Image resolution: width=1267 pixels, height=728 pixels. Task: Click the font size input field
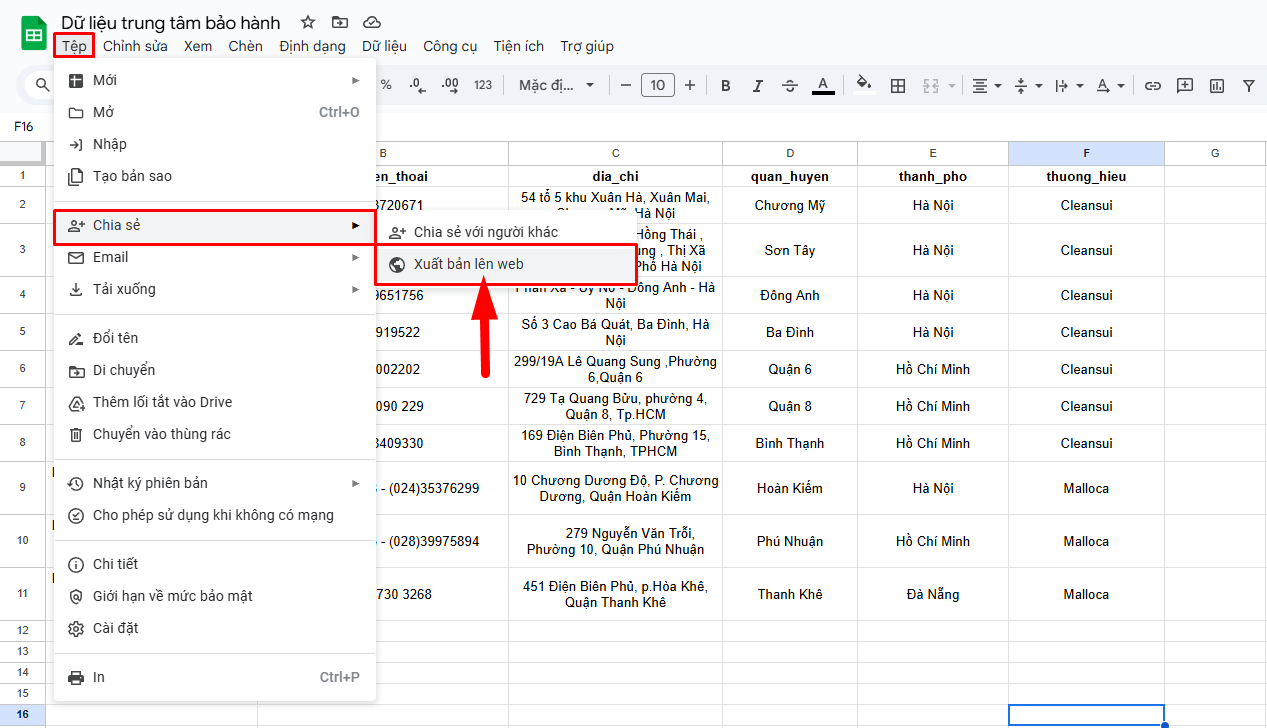click(x=657, y=85)
